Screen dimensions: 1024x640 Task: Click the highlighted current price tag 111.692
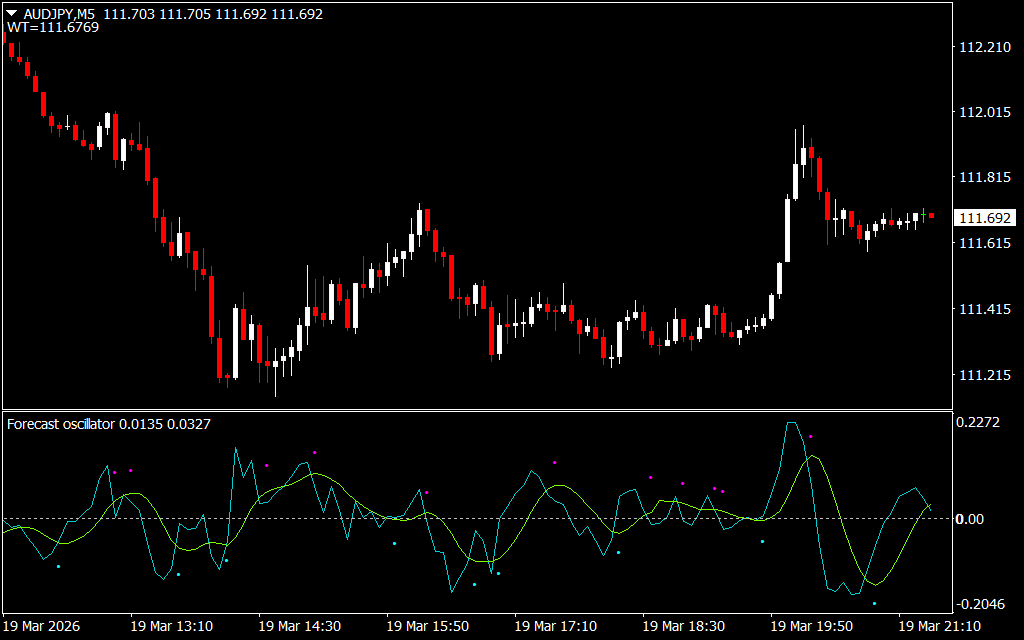[985, 218]
